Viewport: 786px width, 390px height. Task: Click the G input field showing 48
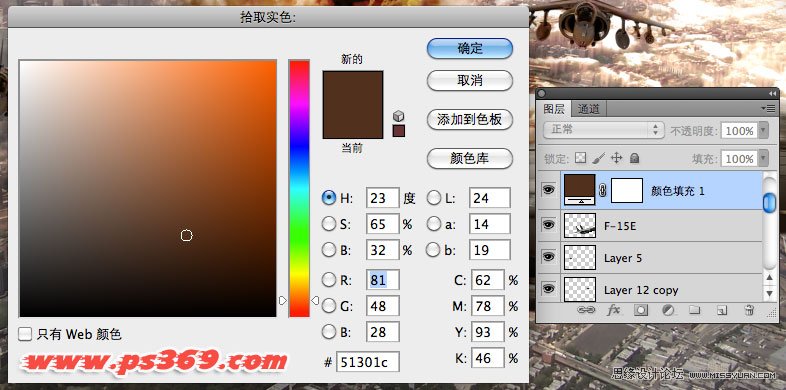click(x=382, y=305)
